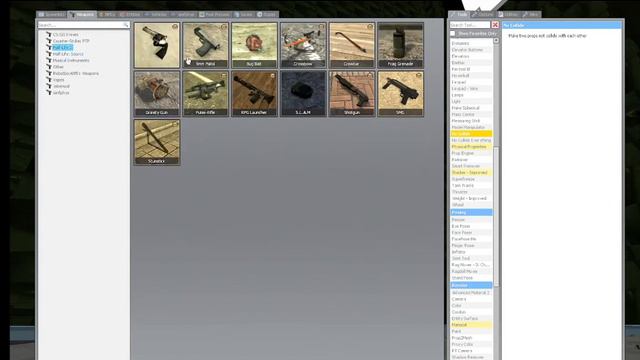Open the Utilities tab in right panel
The width and height of the screenshot is (640, 360).
point(508,14)
